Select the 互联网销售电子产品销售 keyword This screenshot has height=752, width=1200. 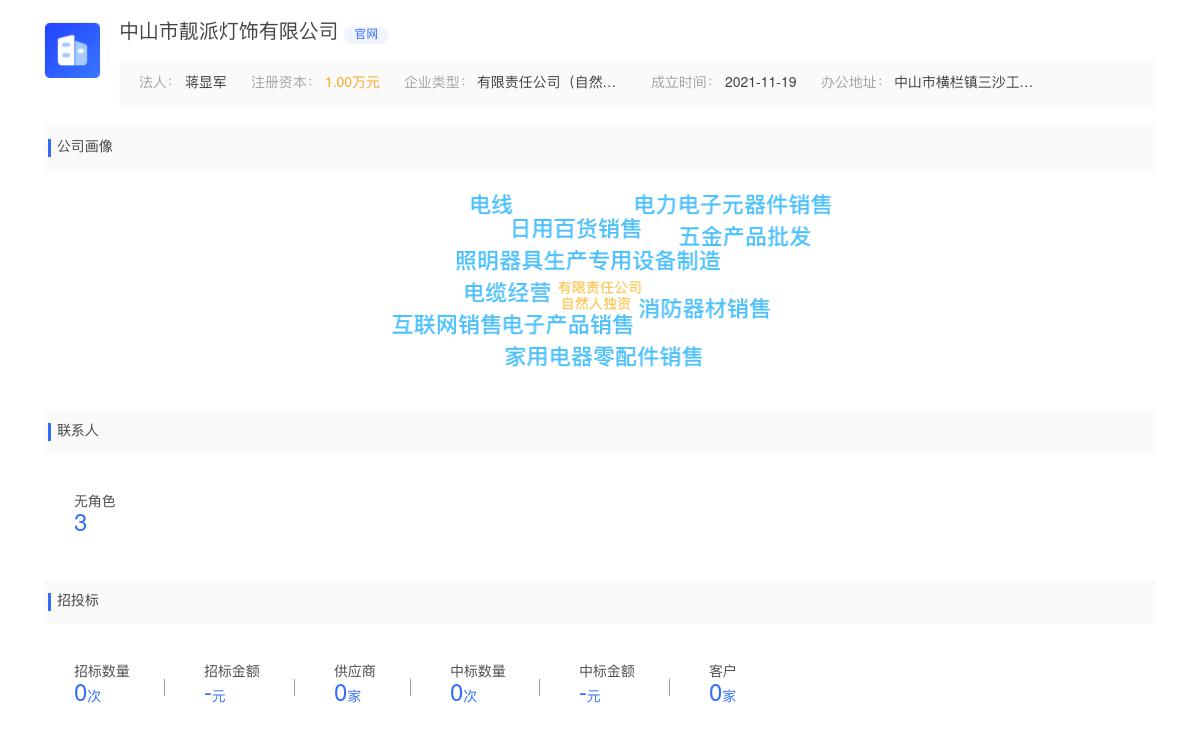[513, 325]
